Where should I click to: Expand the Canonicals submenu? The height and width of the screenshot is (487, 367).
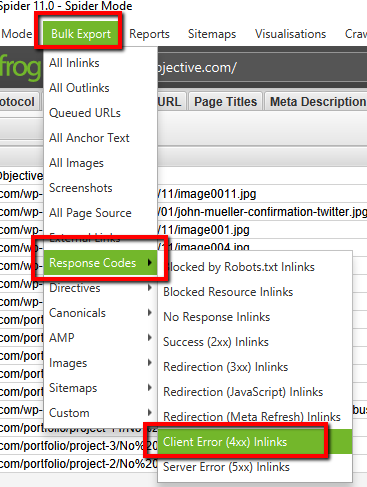[x=100, y=313]
